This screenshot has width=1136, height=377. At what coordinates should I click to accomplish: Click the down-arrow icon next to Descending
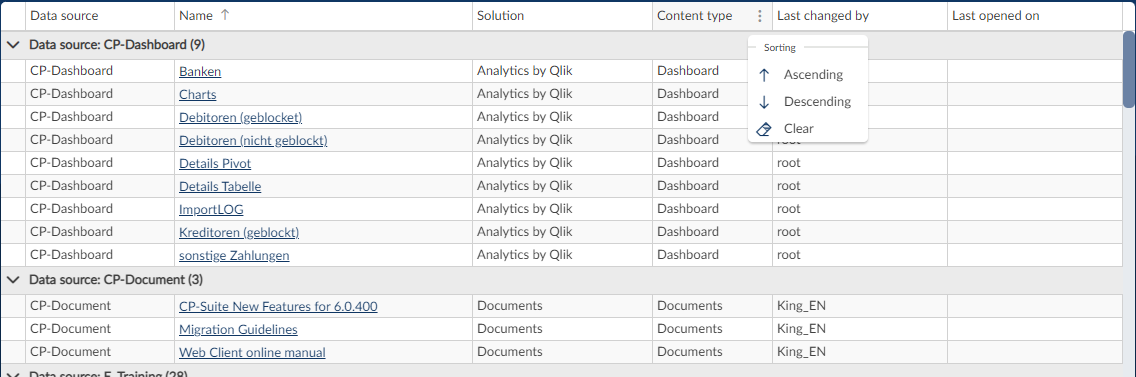click(x=764, y=102)
